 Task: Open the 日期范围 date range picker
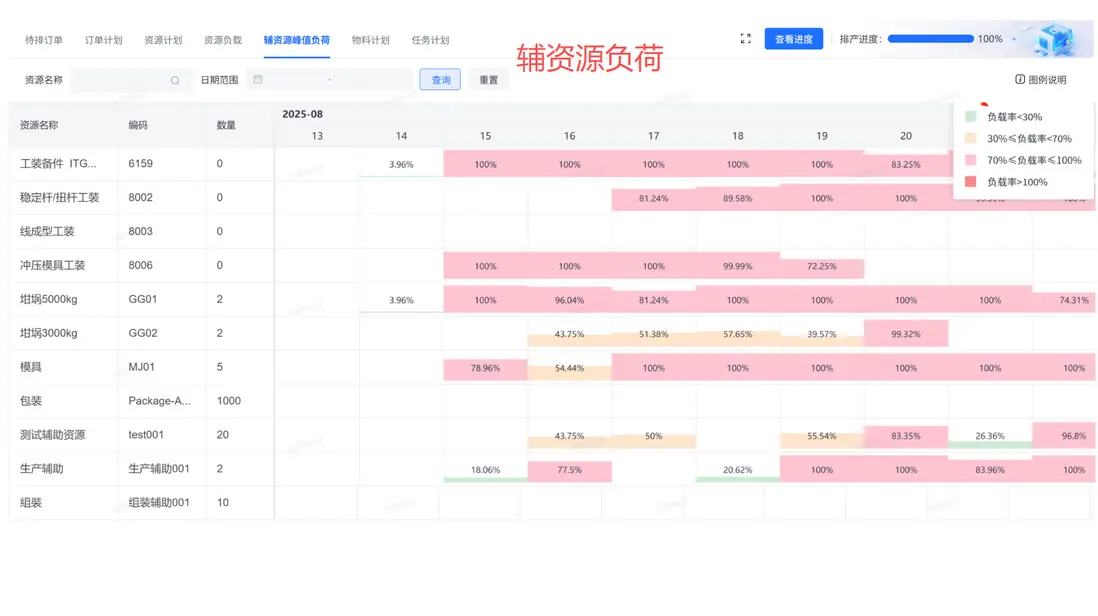coord(329,80)
